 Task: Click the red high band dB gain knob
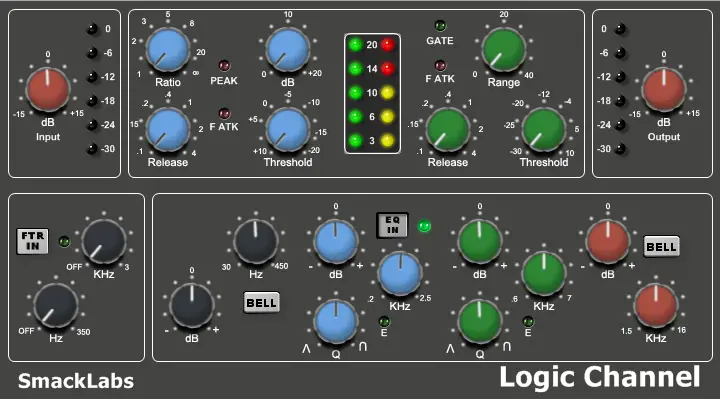point(608,242)
